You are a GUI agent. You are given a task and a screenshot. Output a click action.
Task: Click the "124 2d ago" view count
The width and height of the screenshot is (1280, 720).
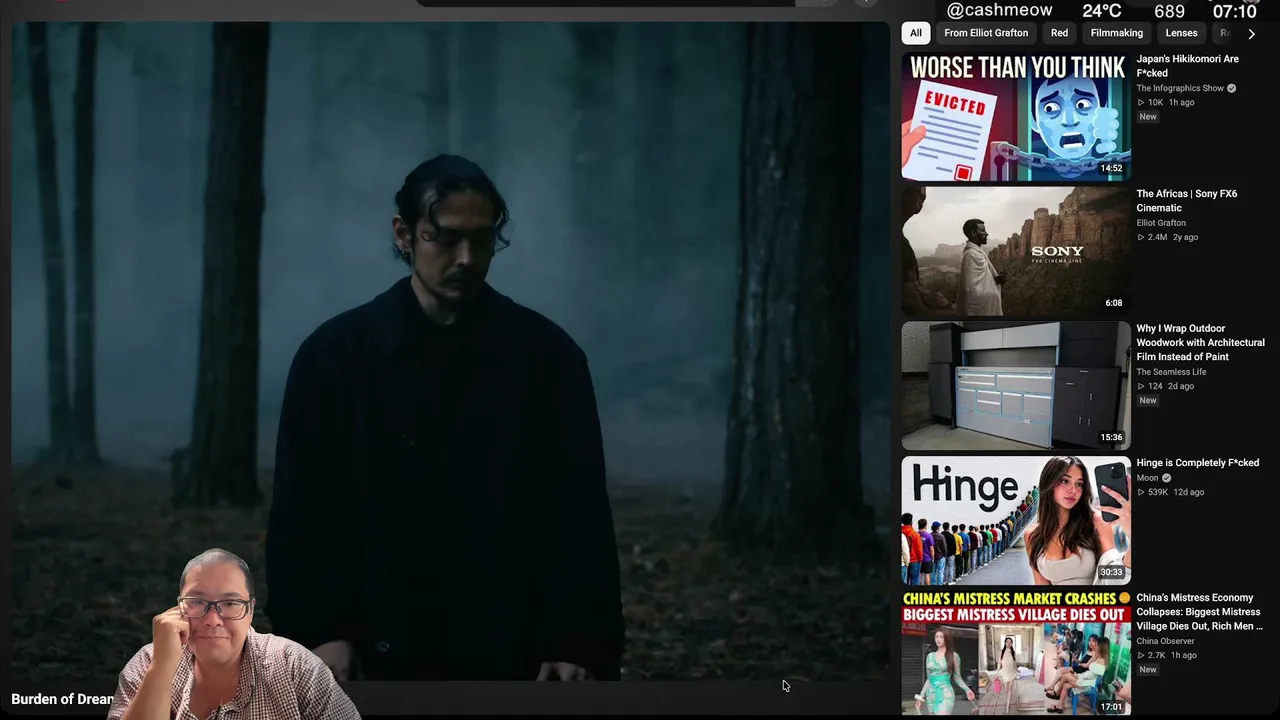(1165, 386)
